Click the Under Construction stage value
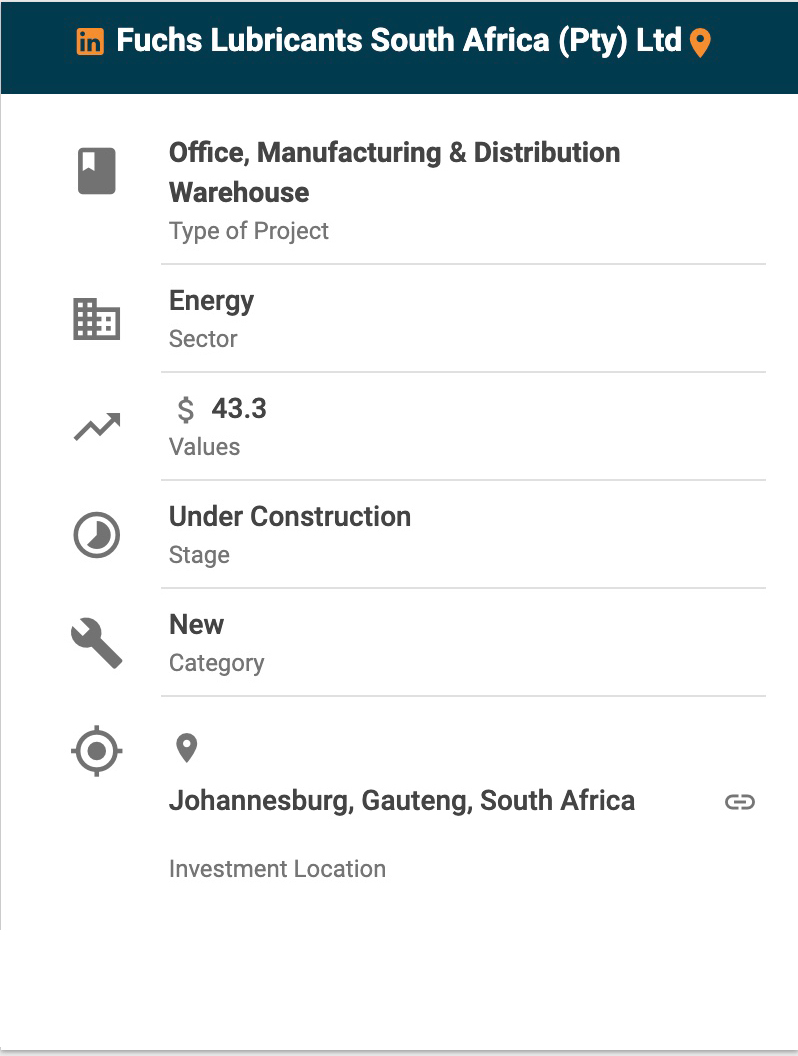This screenshot has height=1056, width=798. coord(289,516)
